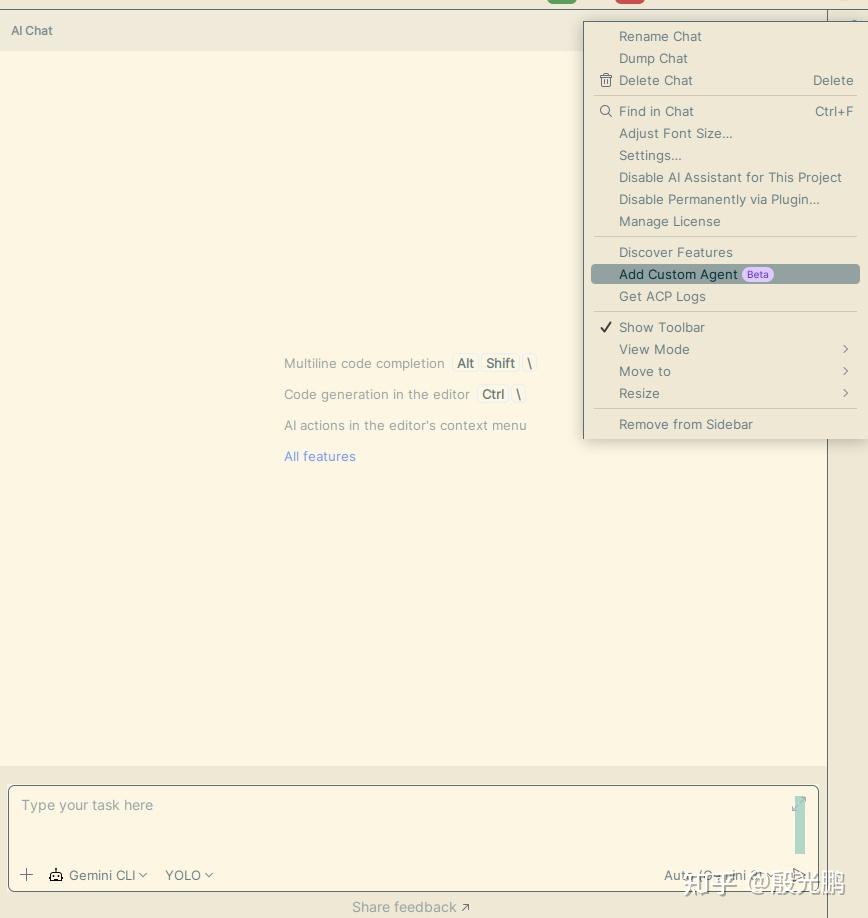Select Remove from Sidebar
Image resolution: width=868 pixels, height=918 pixels.
click(x=725, y=424)
